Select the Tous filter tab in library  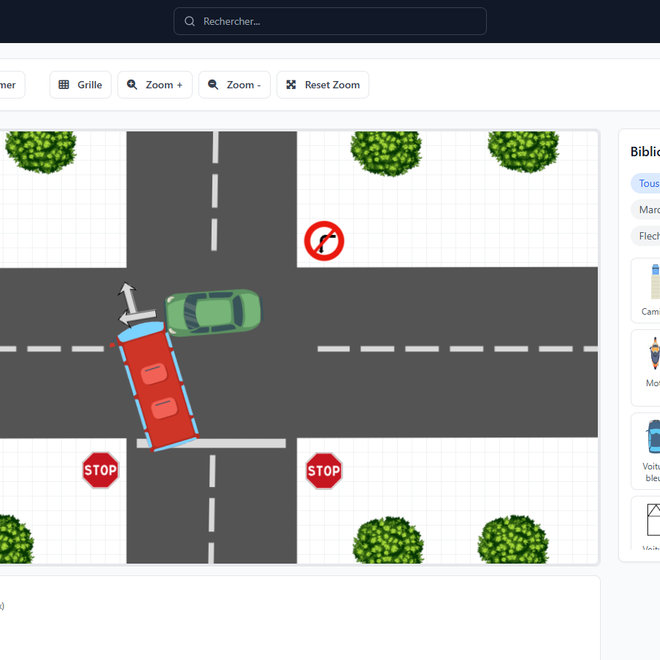647,184
